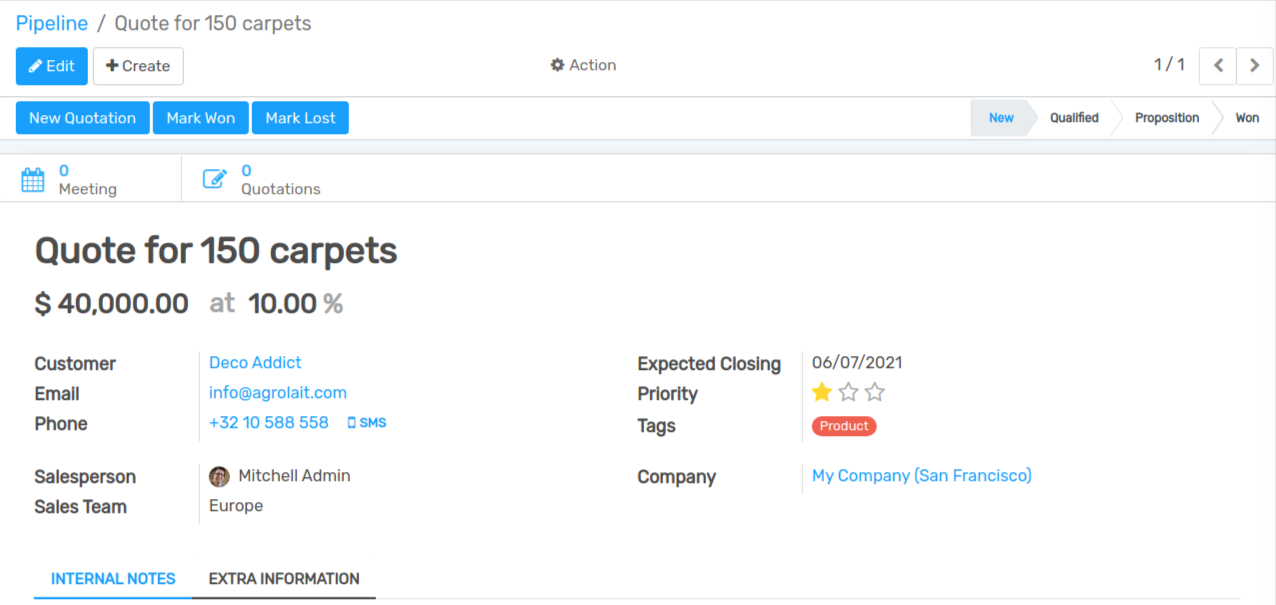The height and width of the screenshot is (605, 1276).
Task: Click New Quotation button
Action: click(83, 118)
